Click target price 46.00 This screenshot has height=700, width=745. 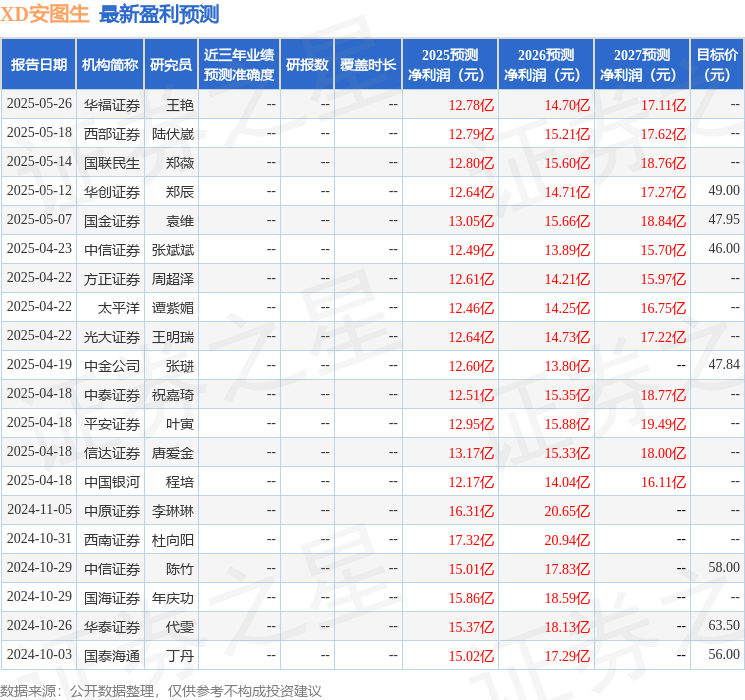point(724,249)
